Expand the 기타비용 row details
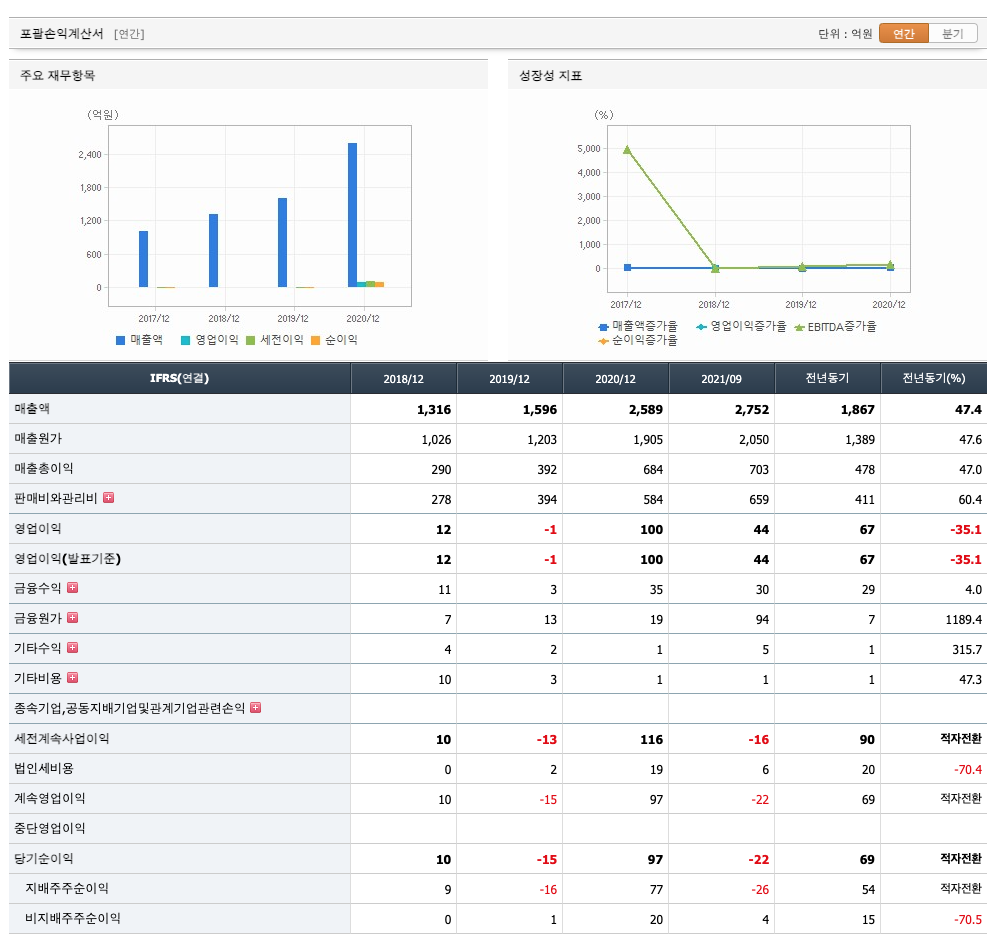998x949 pixels. click(x=73, y=677)
